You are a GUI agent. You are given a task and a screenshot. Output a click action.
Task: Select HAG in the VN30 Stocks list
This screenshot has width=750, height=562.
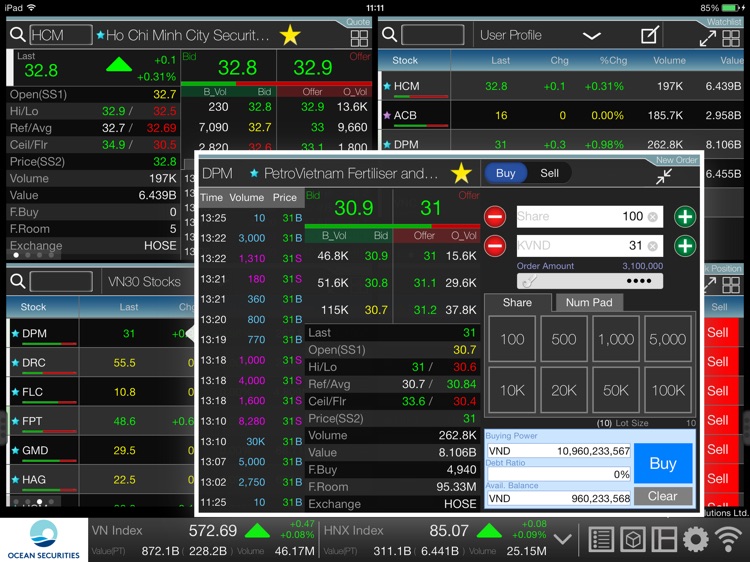[x=101, y=479]
